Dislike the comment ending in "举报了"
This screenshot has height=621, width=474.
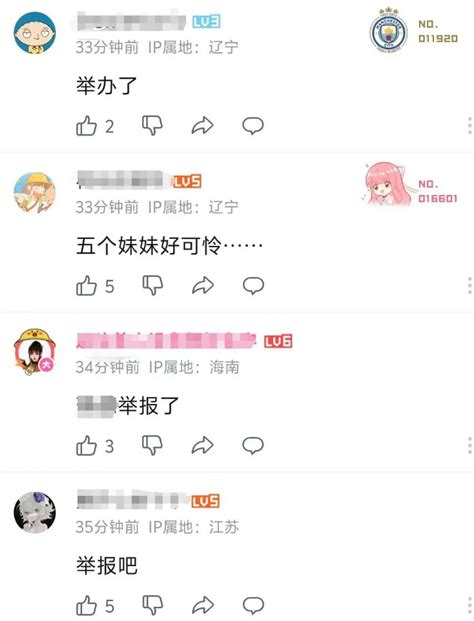click(x=152, y=445)
